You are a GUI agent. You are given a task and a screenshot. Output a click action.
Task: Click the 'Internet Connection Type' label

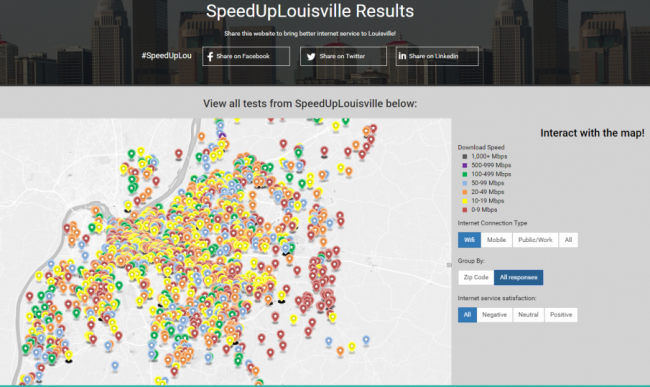[492, 223]
